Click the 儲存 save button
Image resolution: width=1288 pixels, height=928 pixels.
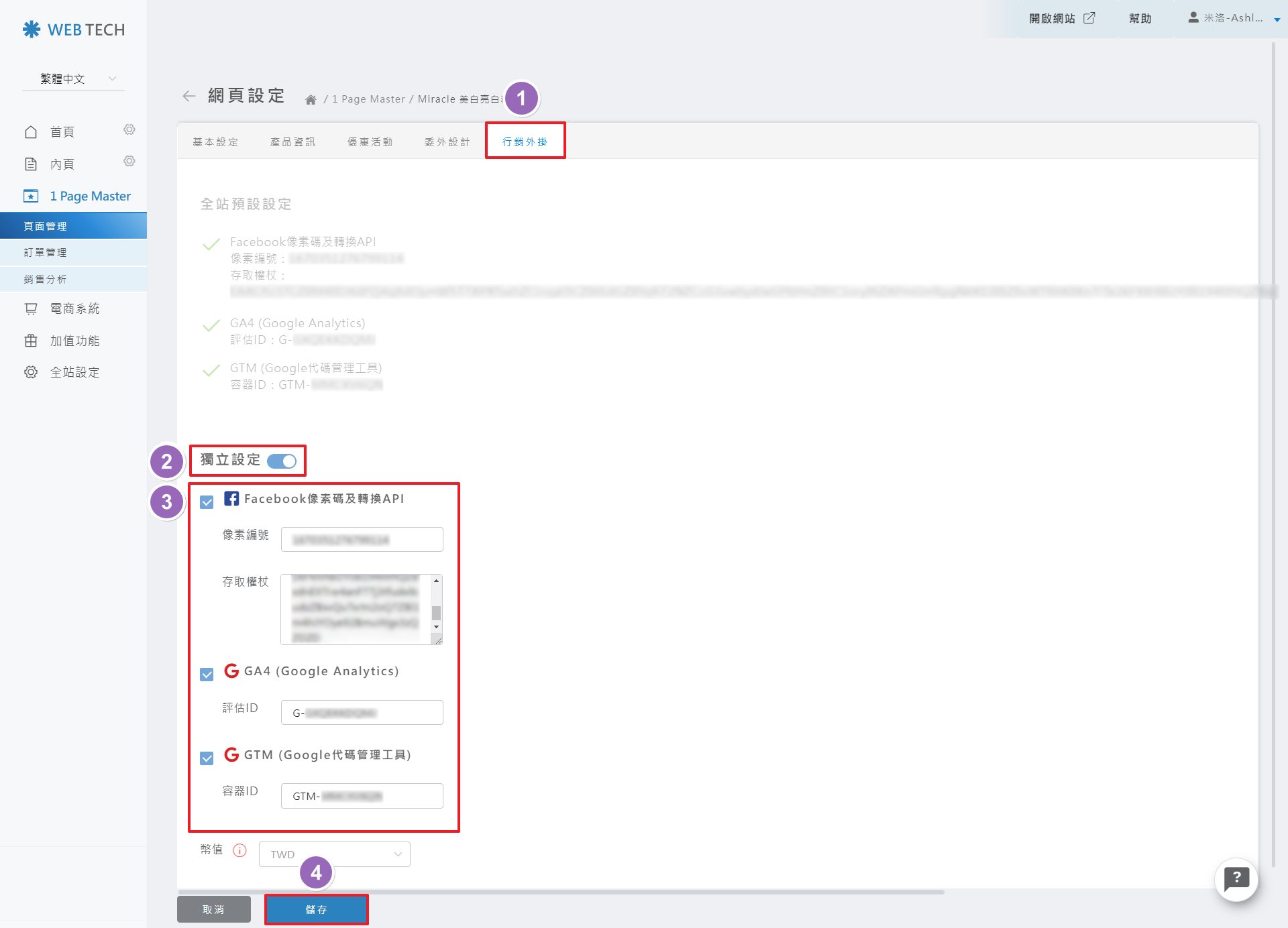316,909
